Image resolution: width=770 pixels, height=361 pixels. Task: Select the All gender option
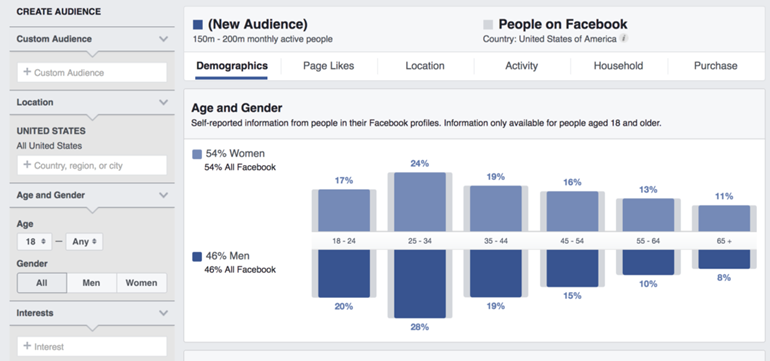tap(42, 283)
